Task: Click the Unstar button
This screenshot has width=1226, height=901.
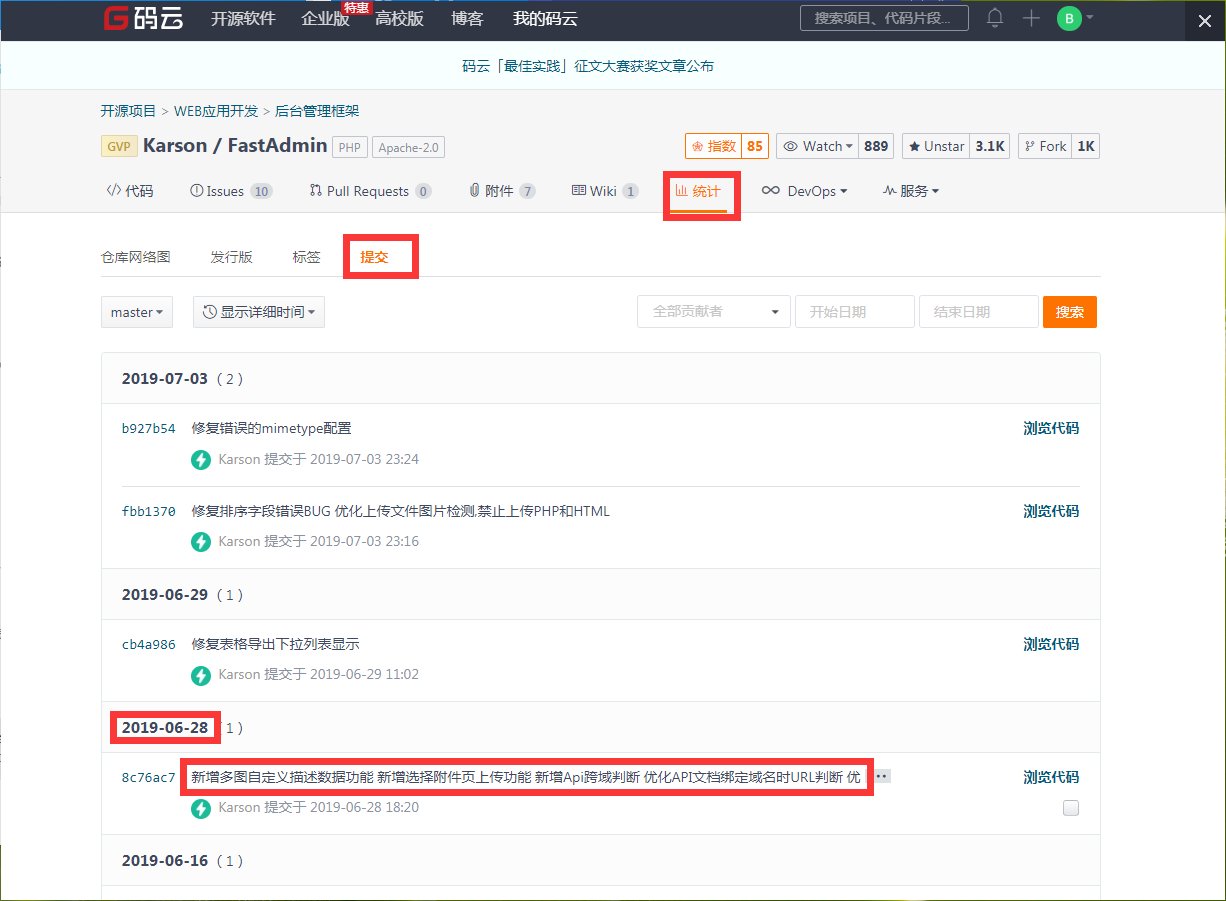Action: 936,146
